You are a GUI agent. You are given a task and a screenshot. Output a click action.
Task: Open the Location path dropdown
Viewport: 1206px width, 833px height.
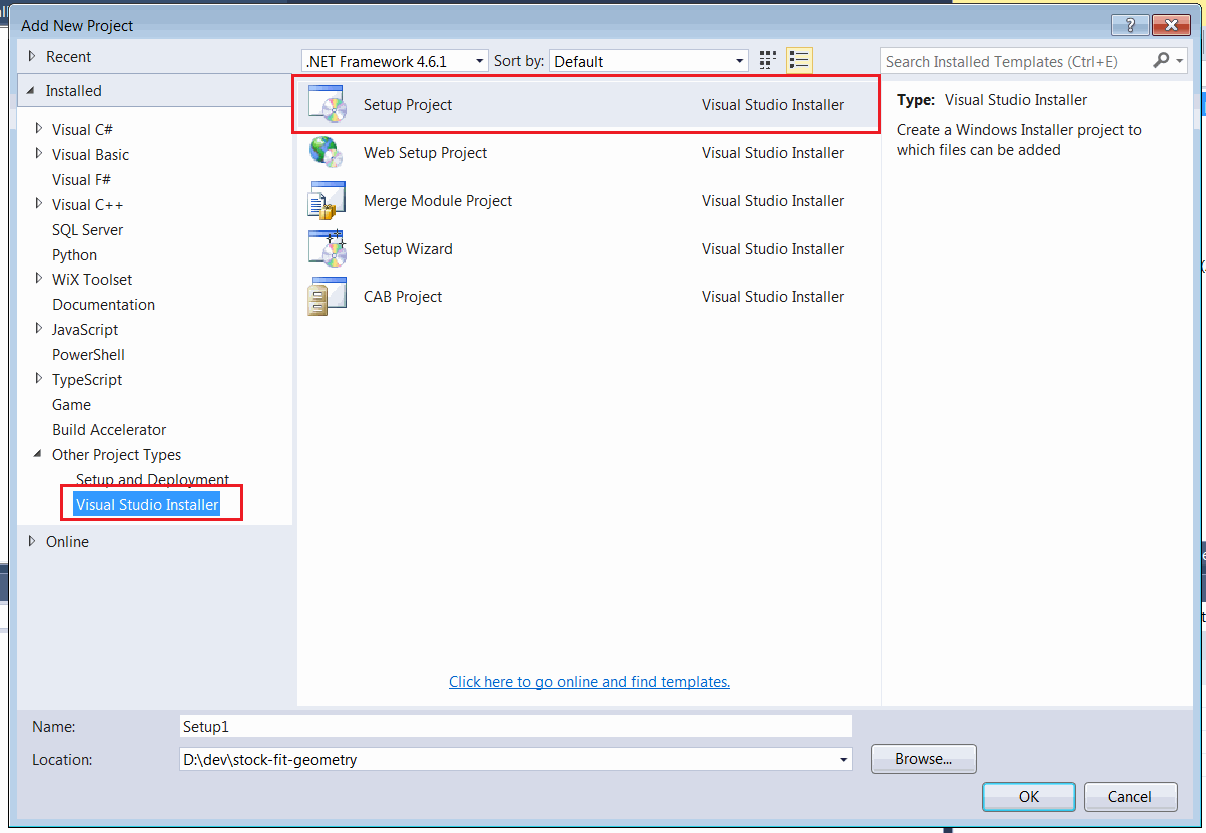(842, 760)
